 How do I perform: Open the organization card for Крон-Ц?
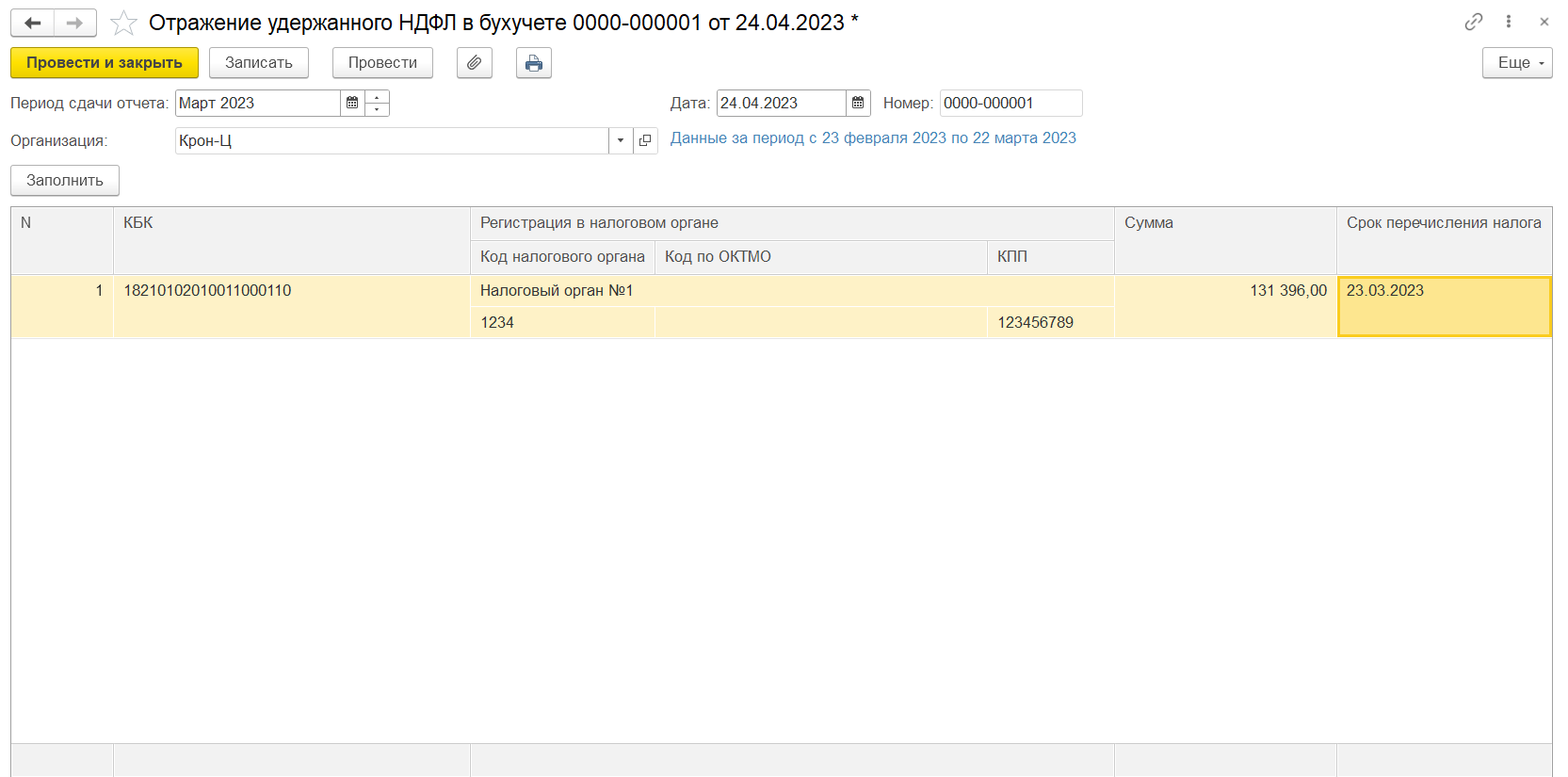pyautogui.click(x=645, y=140)
